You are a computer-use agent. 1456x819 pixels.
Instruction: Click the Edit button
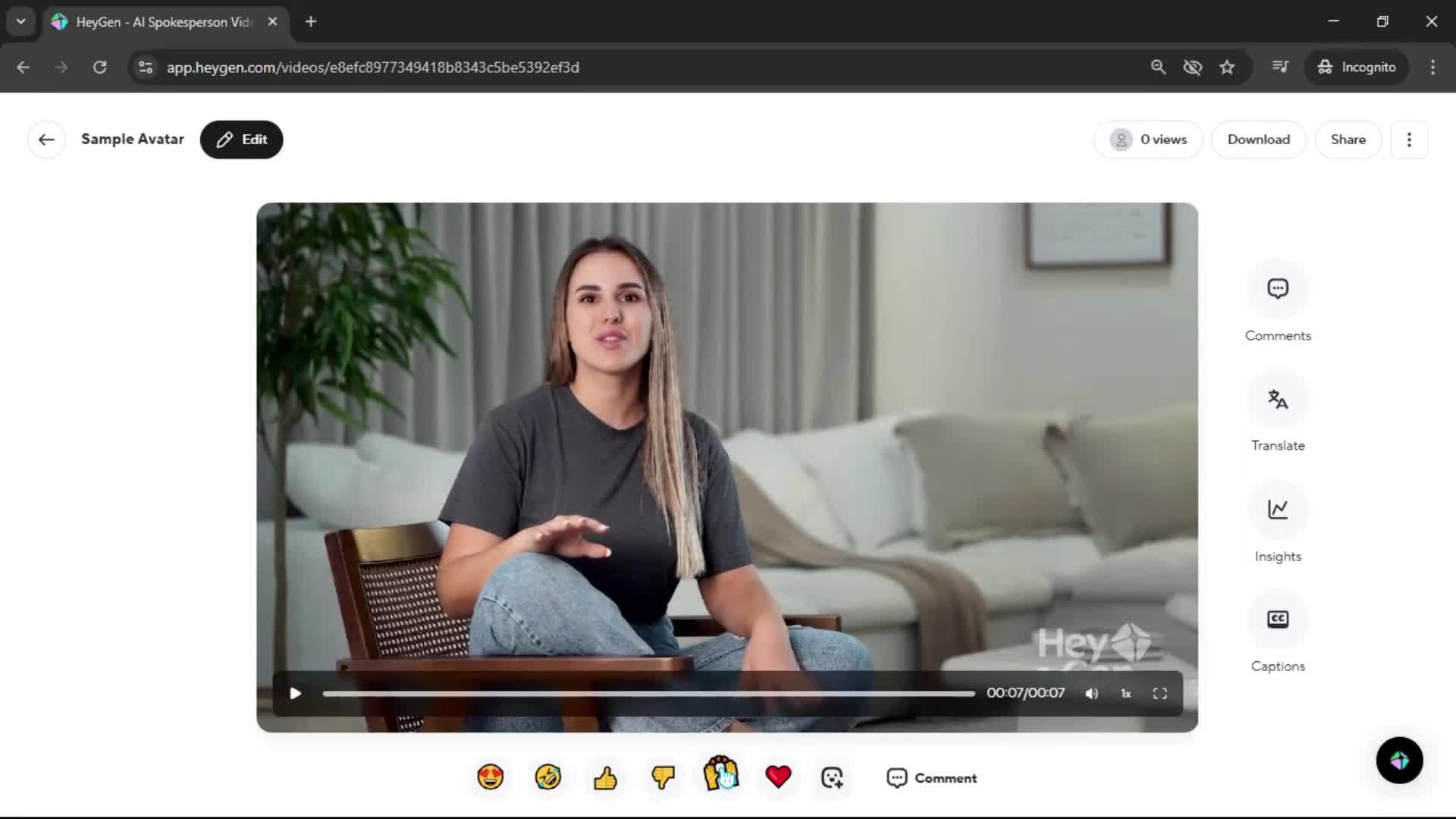pyautogui.click(x=241, y=140)
